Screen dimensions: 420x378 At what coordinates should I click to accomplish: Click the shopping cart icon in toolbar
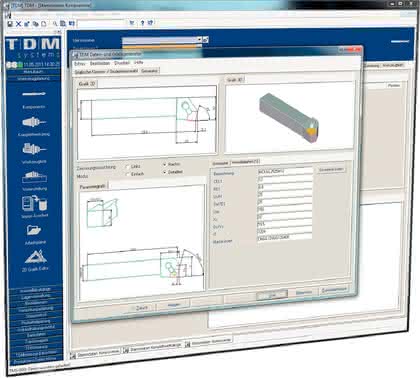click(x=132, y=23)
